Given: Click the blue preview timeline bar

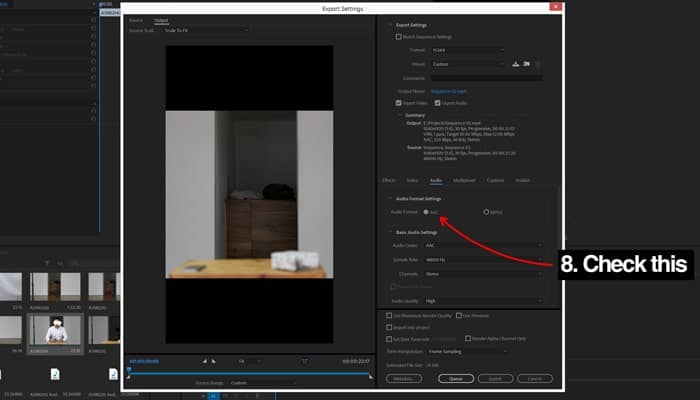Looking at the screenshot, I should click(250, 373).
